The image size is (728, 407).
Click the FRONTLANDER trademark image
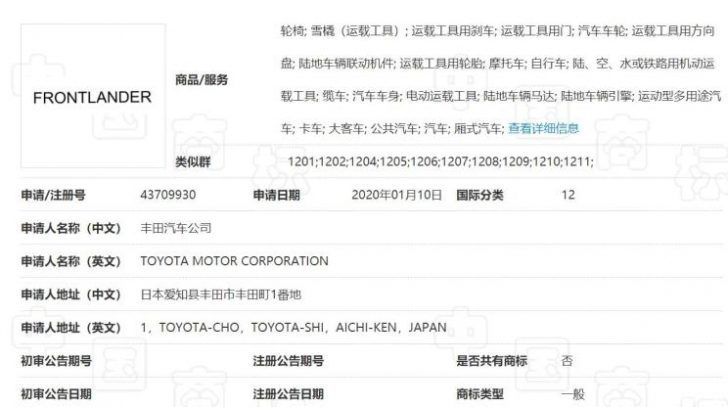pos(93,96)
